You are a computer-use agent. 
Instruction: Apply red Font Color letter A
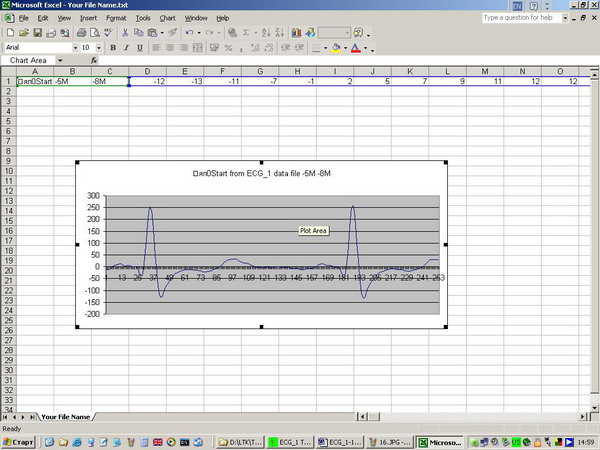pos(355,48)
